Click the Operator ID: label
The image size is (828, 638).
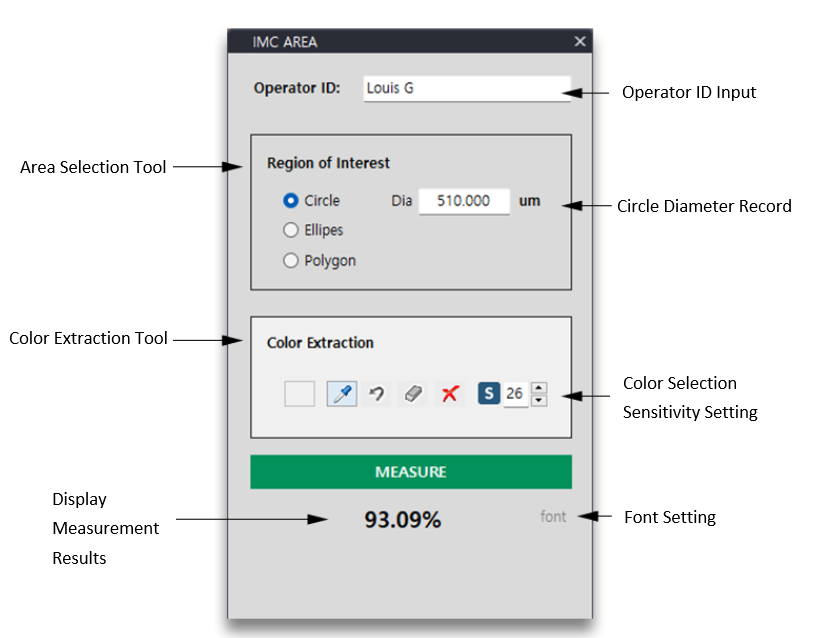point(297,88)
